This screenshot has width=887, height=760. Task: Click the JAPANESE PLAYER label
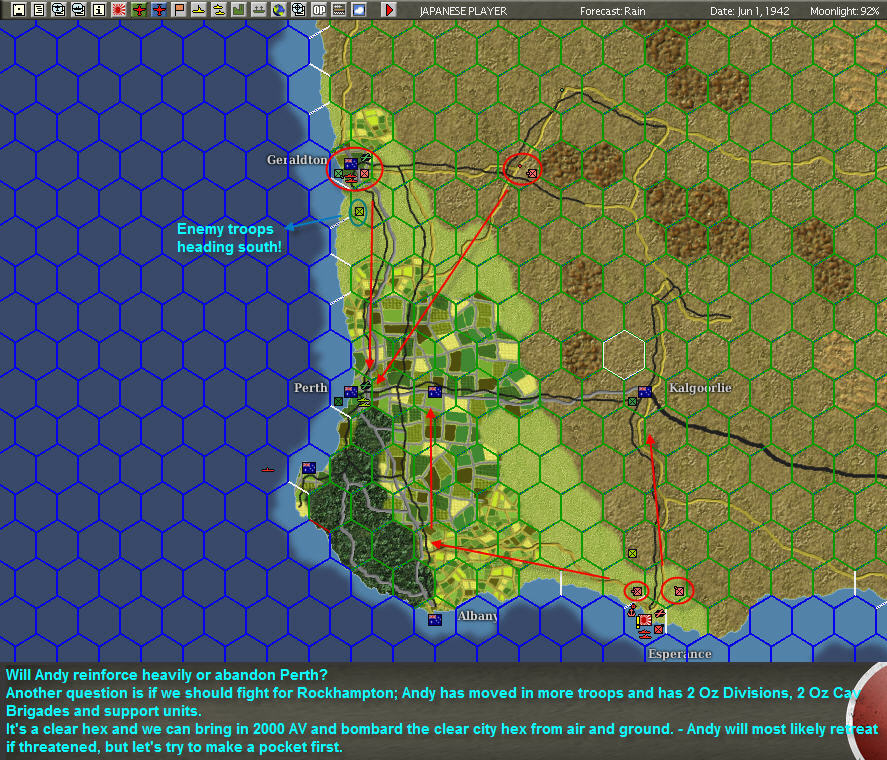tap(463, 11)
